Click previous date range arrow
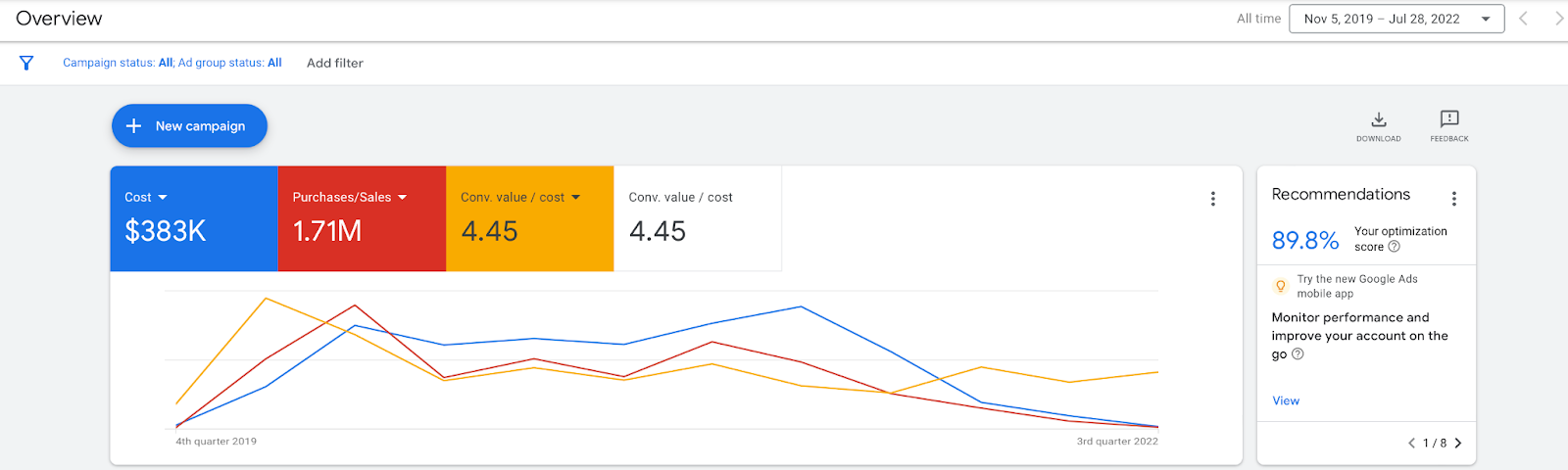Viewport: 1568px width, 470px height. 1524,19
